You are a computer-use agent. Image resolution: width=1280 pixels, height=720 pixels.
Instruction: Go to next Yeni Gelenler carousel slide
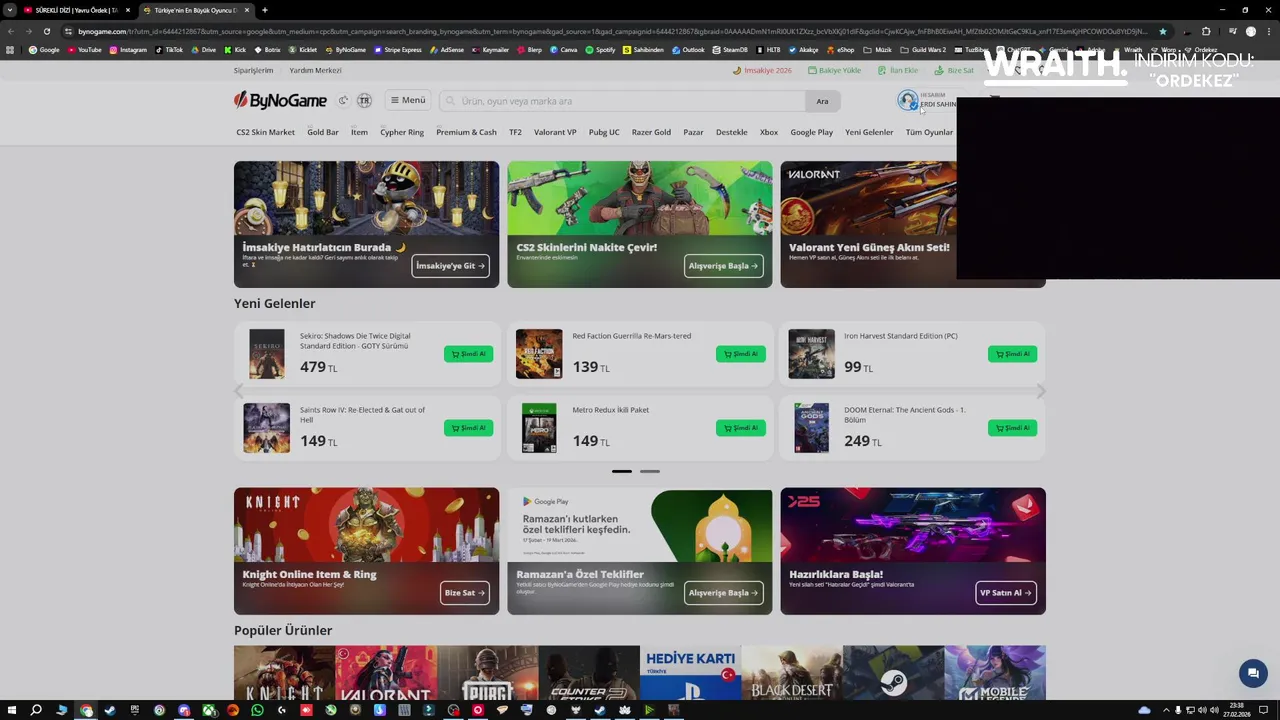(x=1041, y=391)
